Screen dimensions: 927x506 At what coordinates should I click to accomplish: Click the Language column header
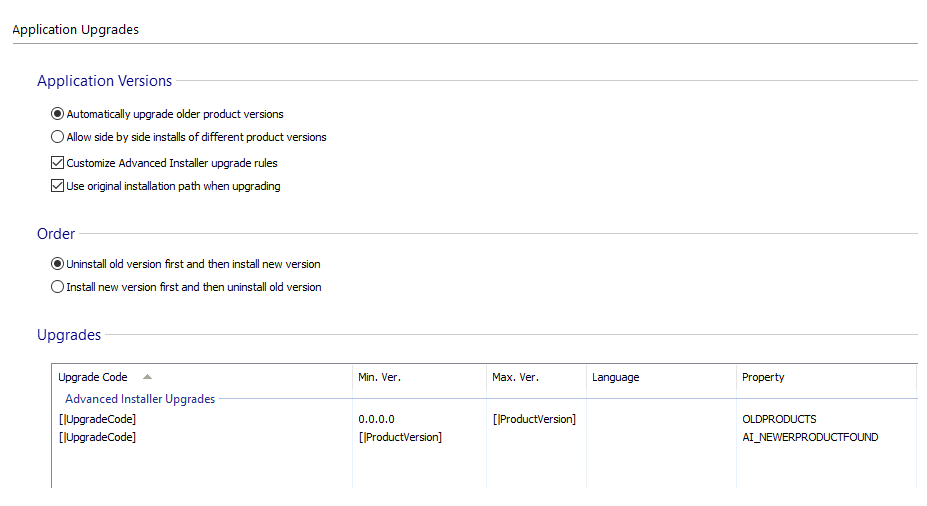[615, 377]
